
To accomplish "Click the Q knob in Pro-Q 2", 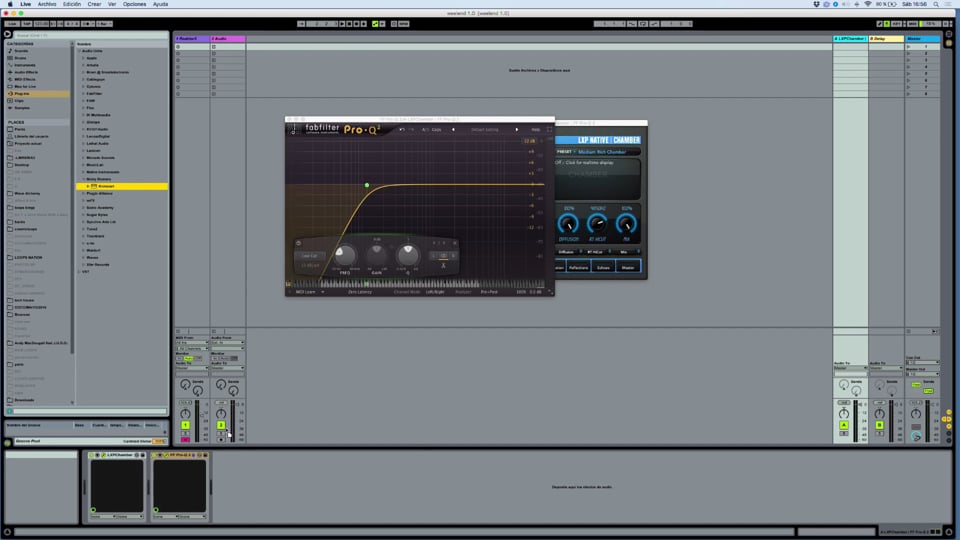I will click(408, 255).
